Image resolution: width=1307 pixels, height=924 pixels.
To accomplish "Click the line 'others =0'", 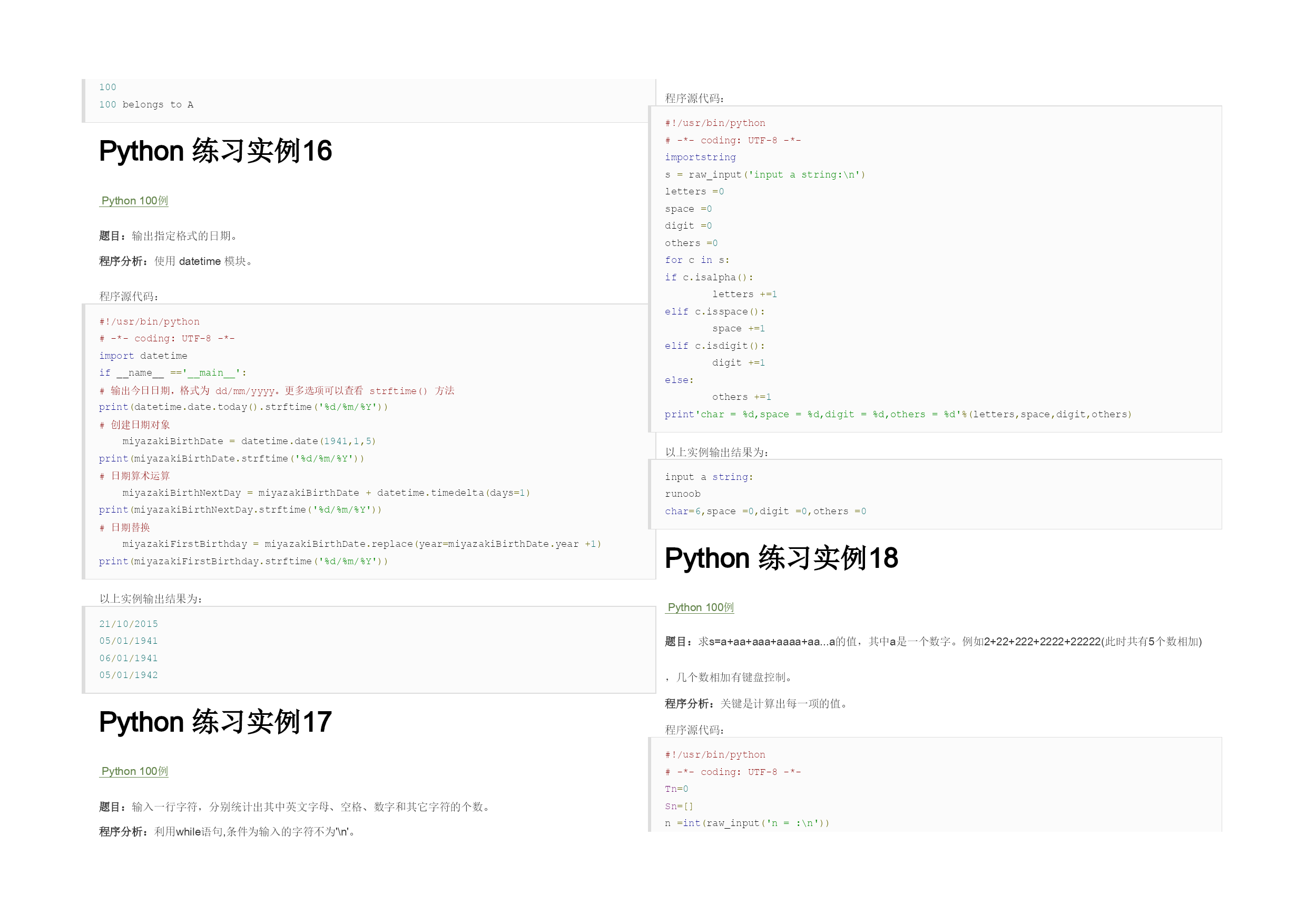I will click(x=691, y=243).
